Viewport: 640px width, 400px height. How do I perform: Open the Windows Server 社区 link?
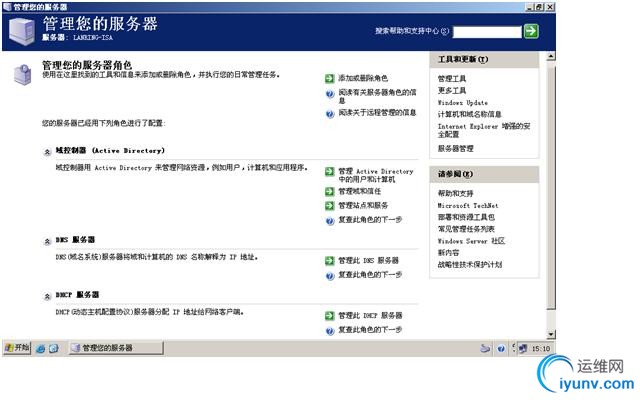(x=471, y=241)
